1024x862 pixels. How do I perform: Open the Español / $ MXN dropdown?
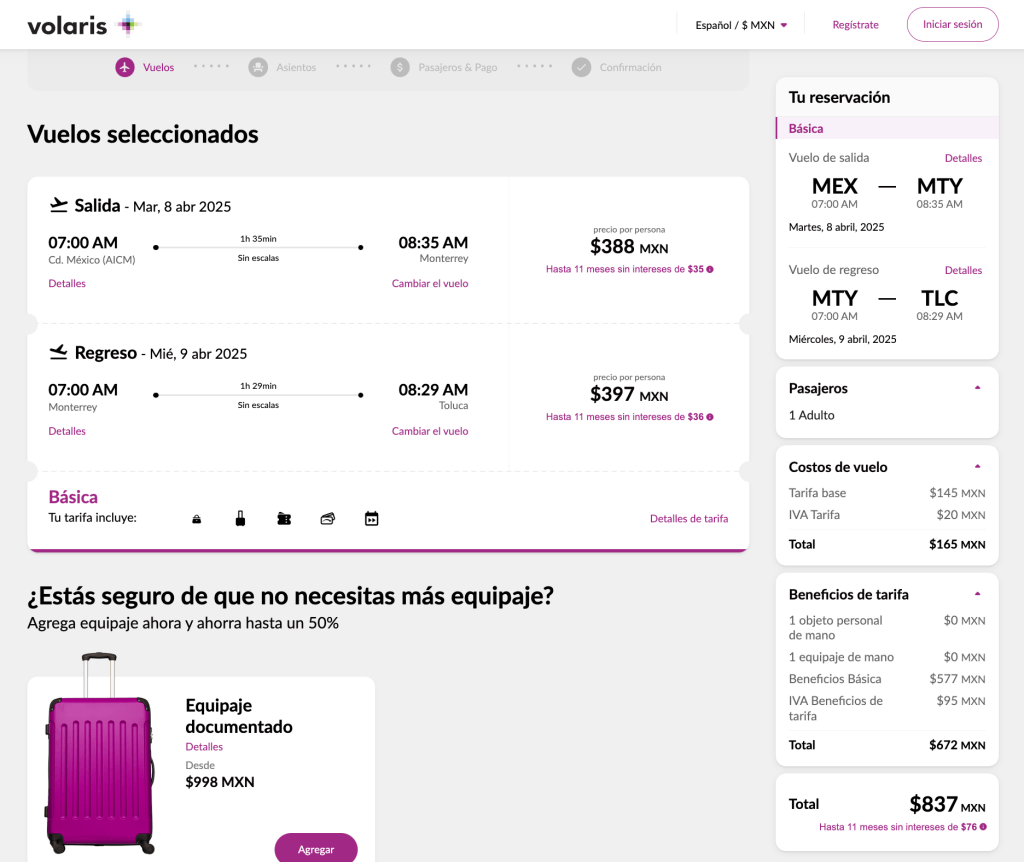(741, 25)
